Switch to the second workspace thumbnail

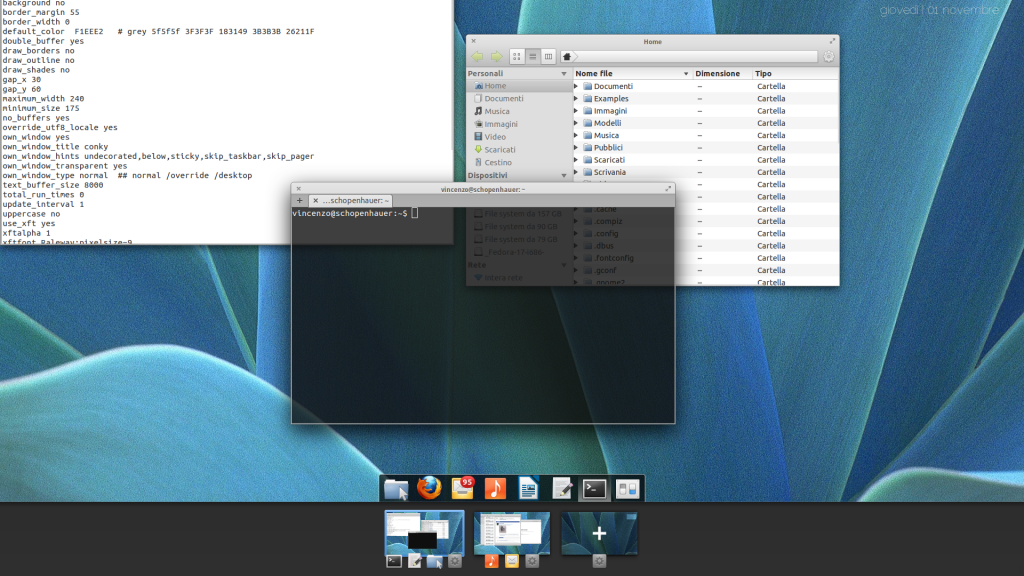coord(512,532)
